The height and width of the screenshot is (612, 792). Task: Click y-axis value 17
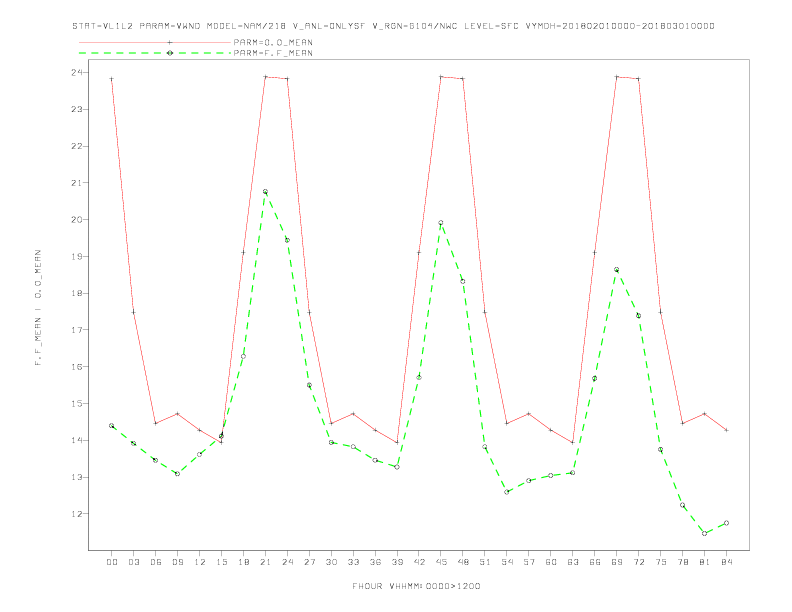click(77, 330)
